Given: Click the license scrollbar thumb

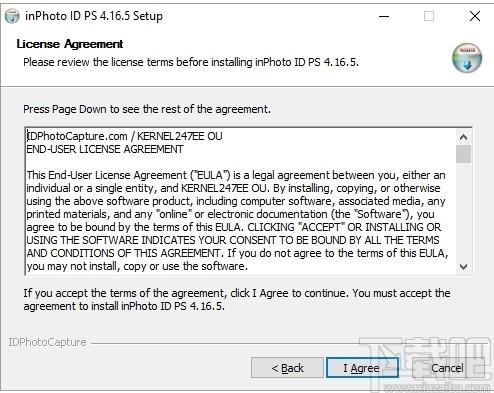Looking at the screenshot, I should click(x=463, y=154).
